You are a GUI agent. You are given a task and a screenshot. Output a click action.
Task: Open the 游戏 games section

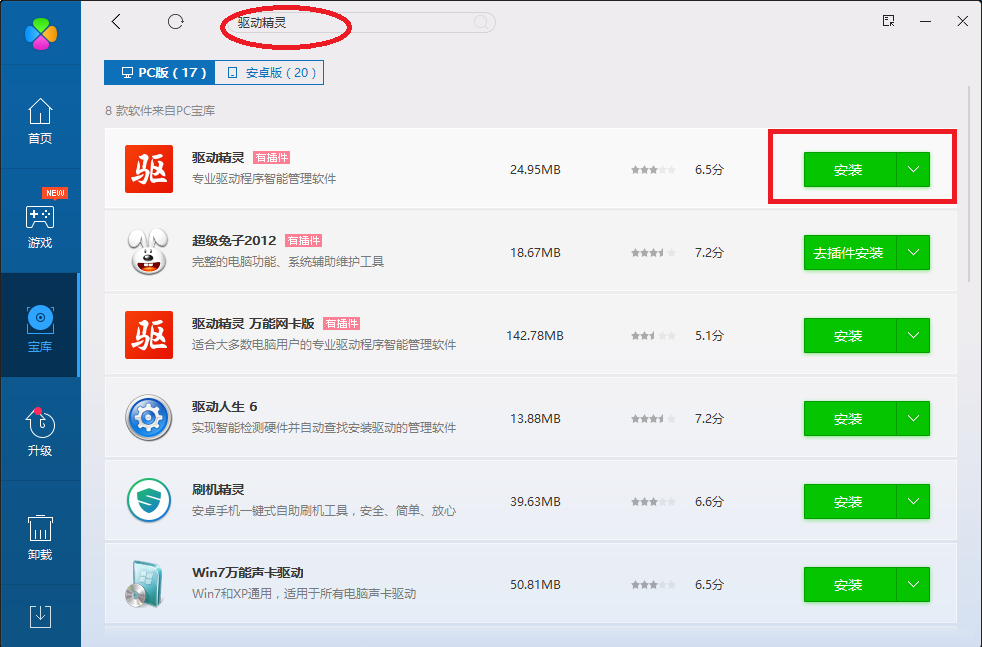[40, 226]
